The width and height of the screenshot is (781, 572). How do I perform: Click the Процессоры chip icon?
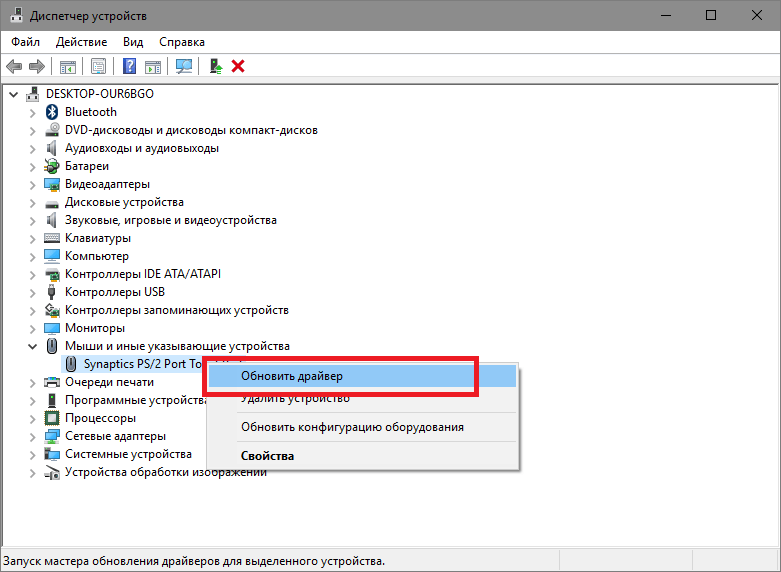click(52, 418)
